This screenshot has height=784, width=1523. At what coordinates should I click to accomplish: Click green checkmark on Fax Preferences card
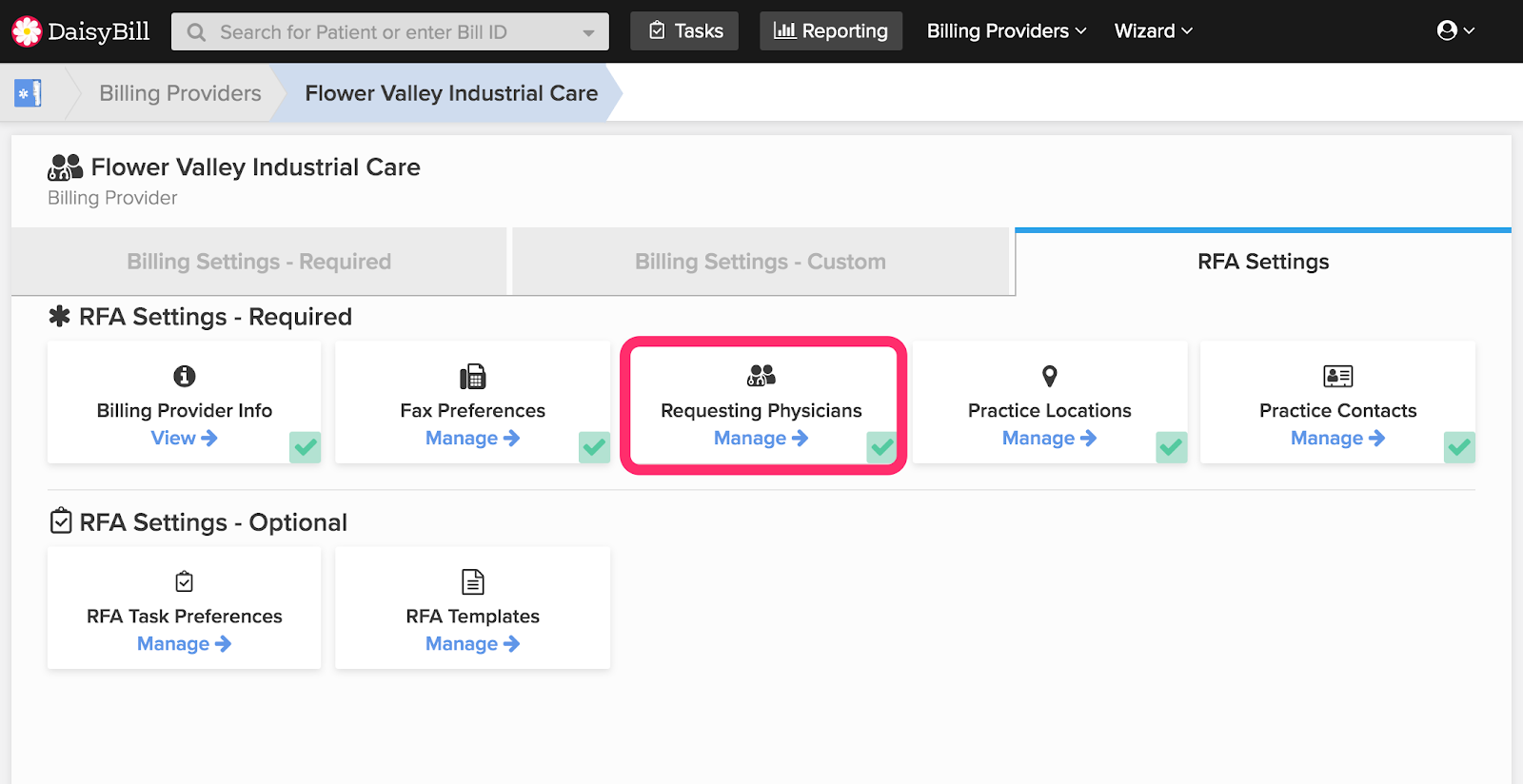coord(594,446)
